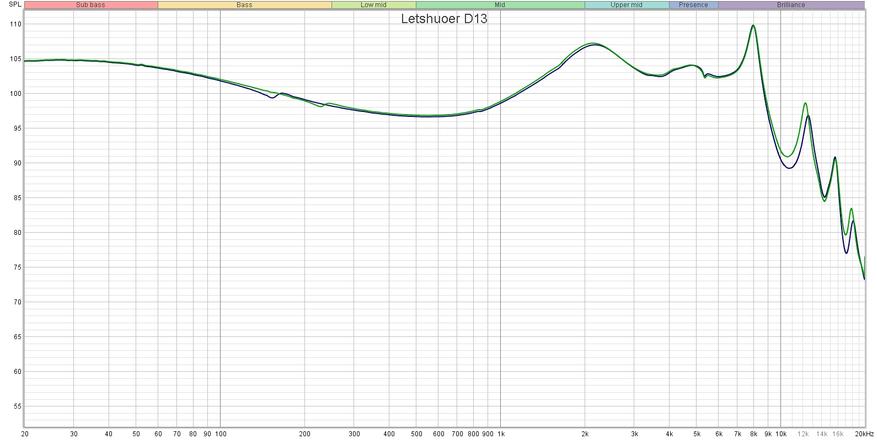Click the 8k frequency axis label

click(x=753, y=434)
